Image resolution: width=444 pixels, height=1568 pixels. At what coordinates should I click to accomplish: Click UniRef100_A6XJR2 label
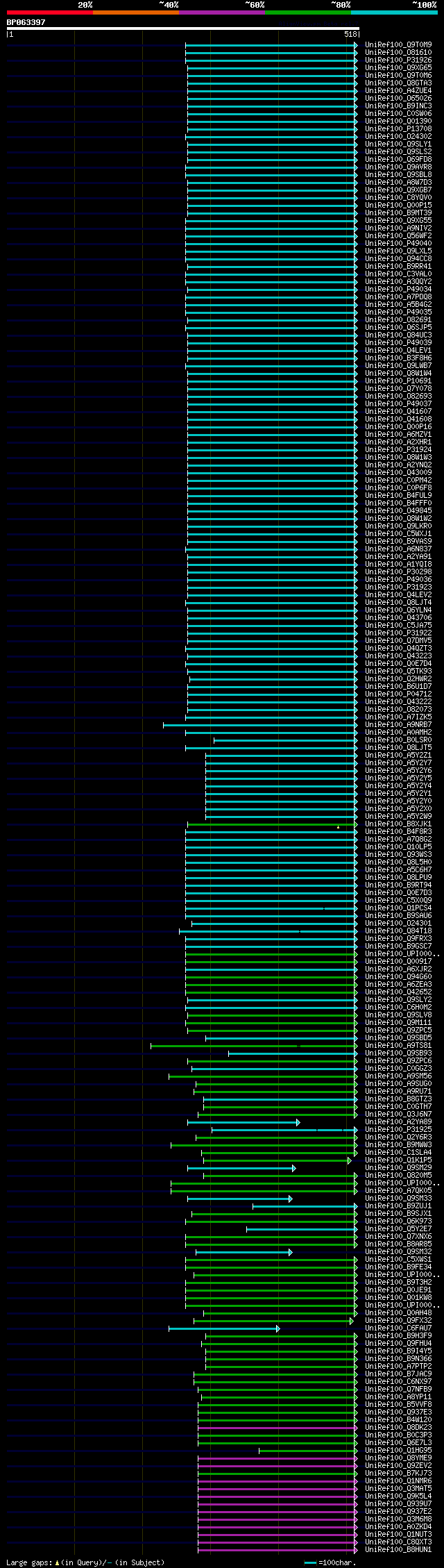(399, 969)
